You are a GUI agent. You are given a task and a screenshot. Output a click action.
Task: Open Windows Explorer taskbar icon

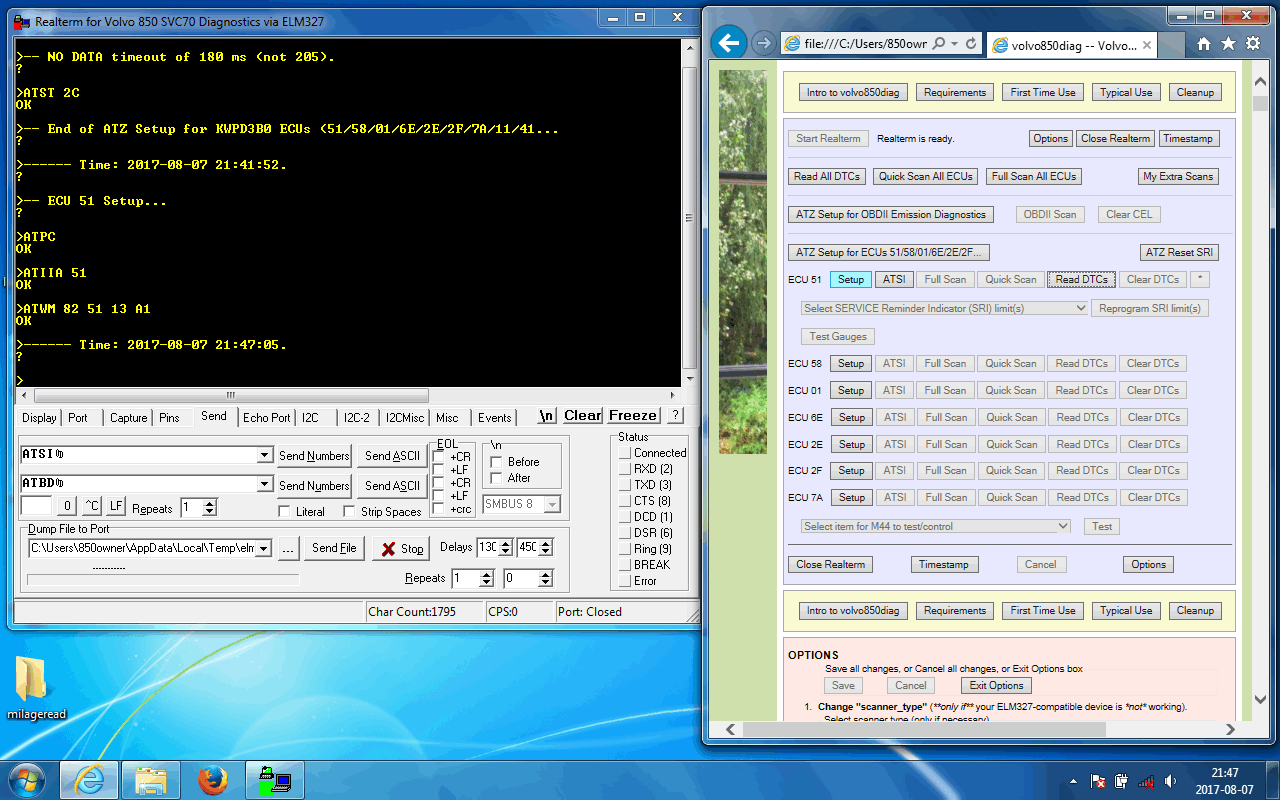[151, 780]
